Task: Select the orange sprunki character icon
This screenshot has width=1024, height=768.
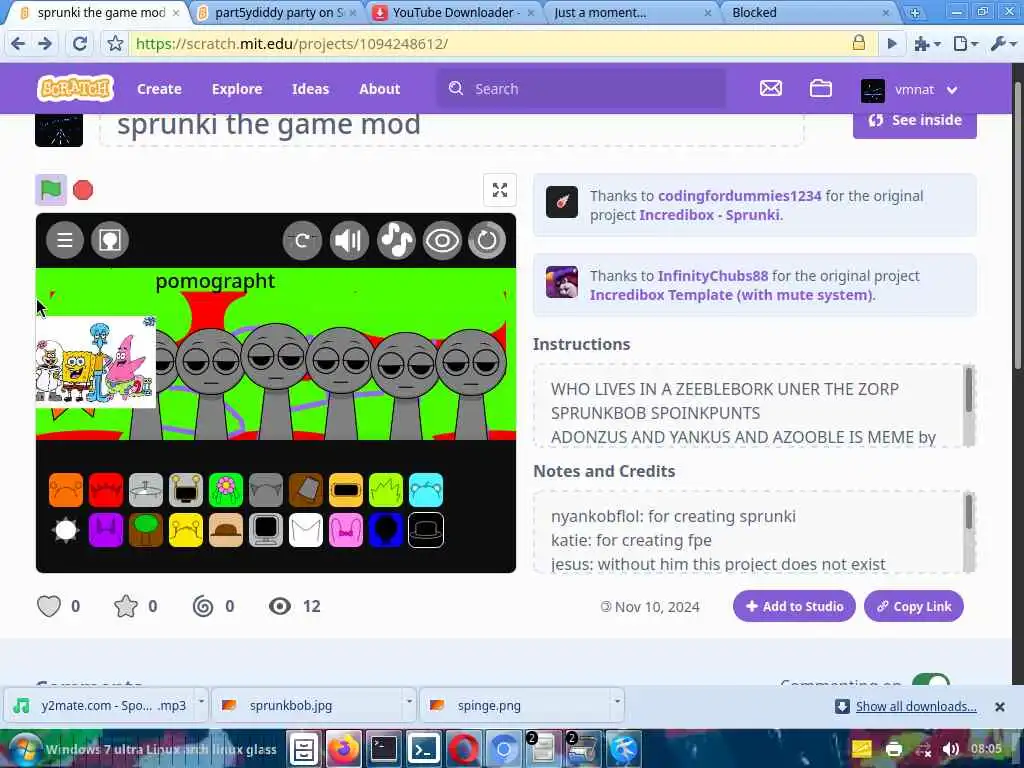Action: [66, 490]
